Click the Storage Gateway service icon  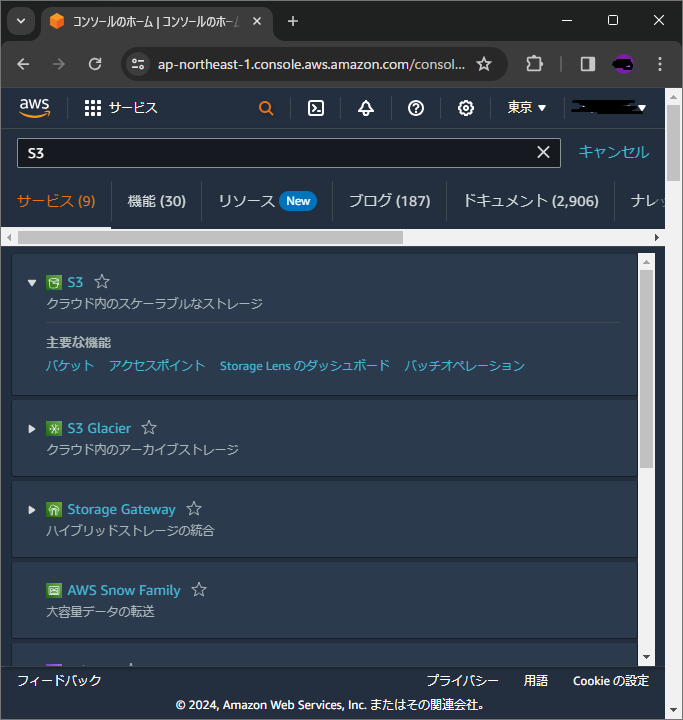pyautogui.click(x=54, y=509)
